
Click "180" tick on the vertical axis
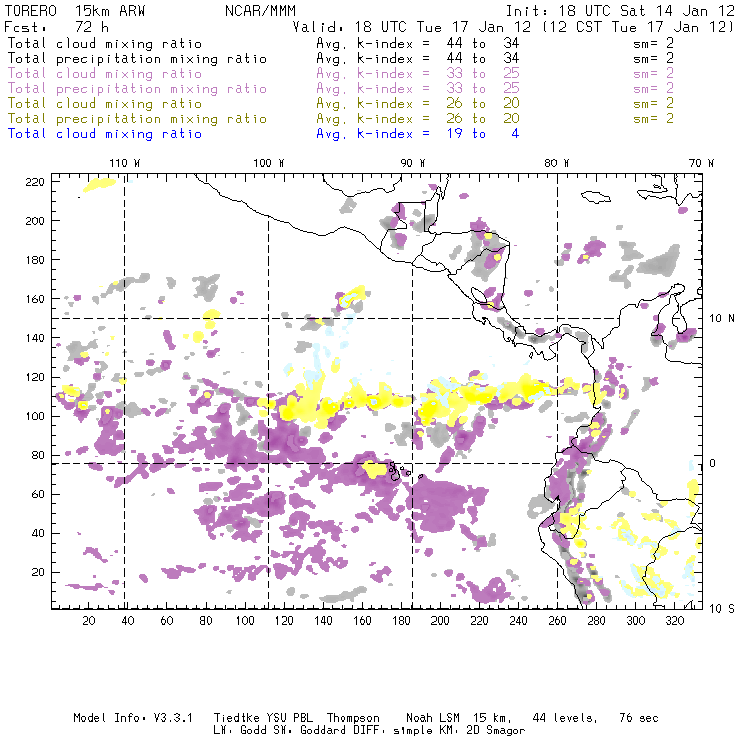point(35,260)
